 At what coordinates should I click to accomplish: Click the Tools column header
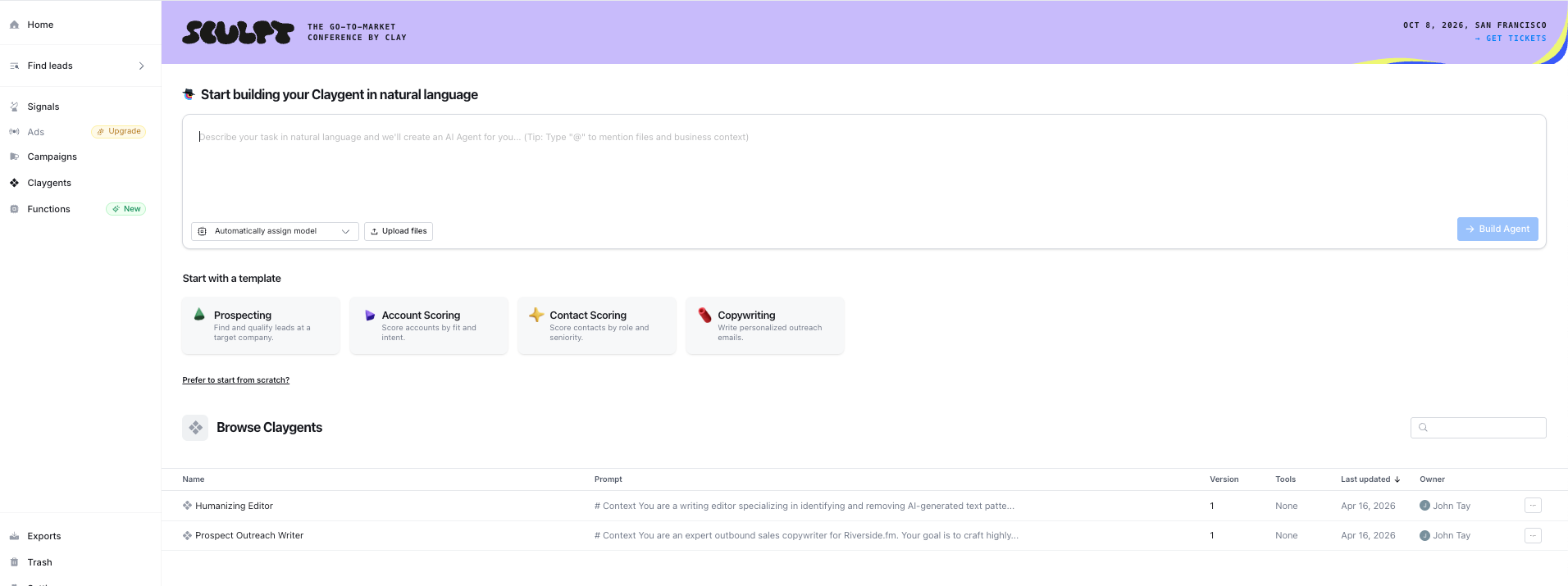coord(1286,479)
